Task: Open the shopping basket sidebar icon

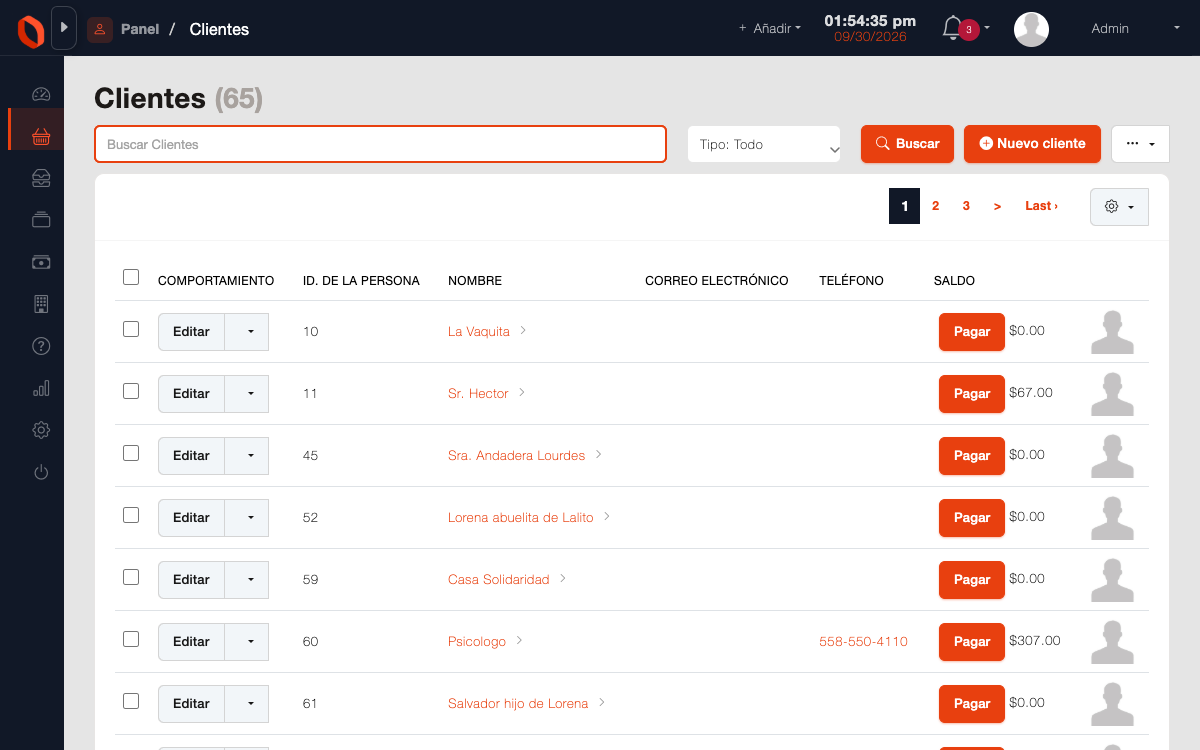Action: [41, 136]
